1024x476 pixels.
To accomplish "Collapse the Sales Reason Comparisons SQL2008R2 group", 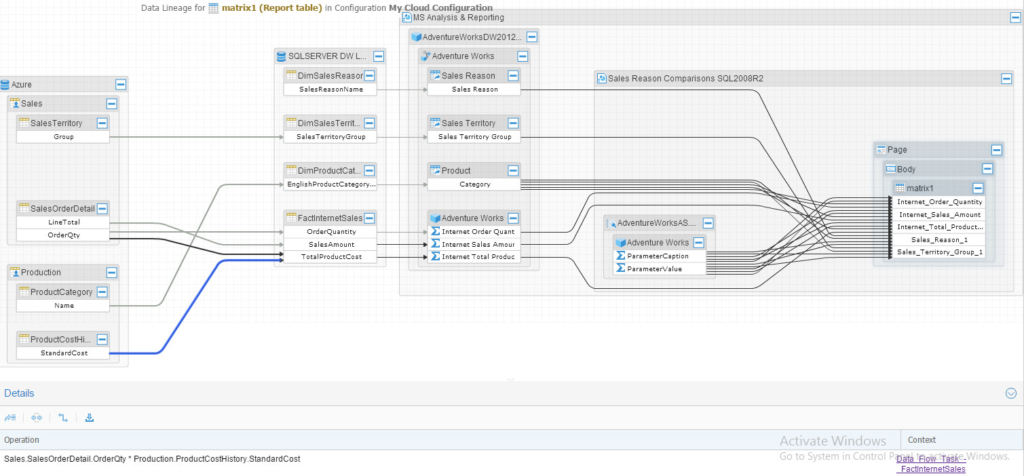I will click(1006, 78).
